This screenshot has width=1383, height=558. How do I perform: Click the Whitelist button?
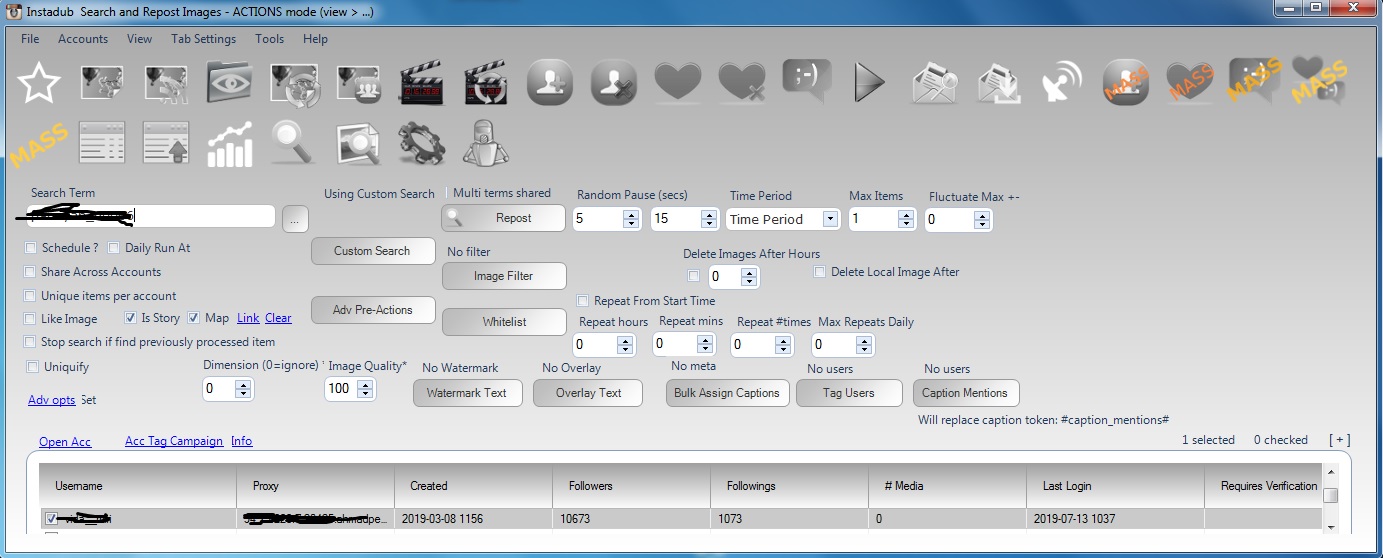click(x=503, y=322)
